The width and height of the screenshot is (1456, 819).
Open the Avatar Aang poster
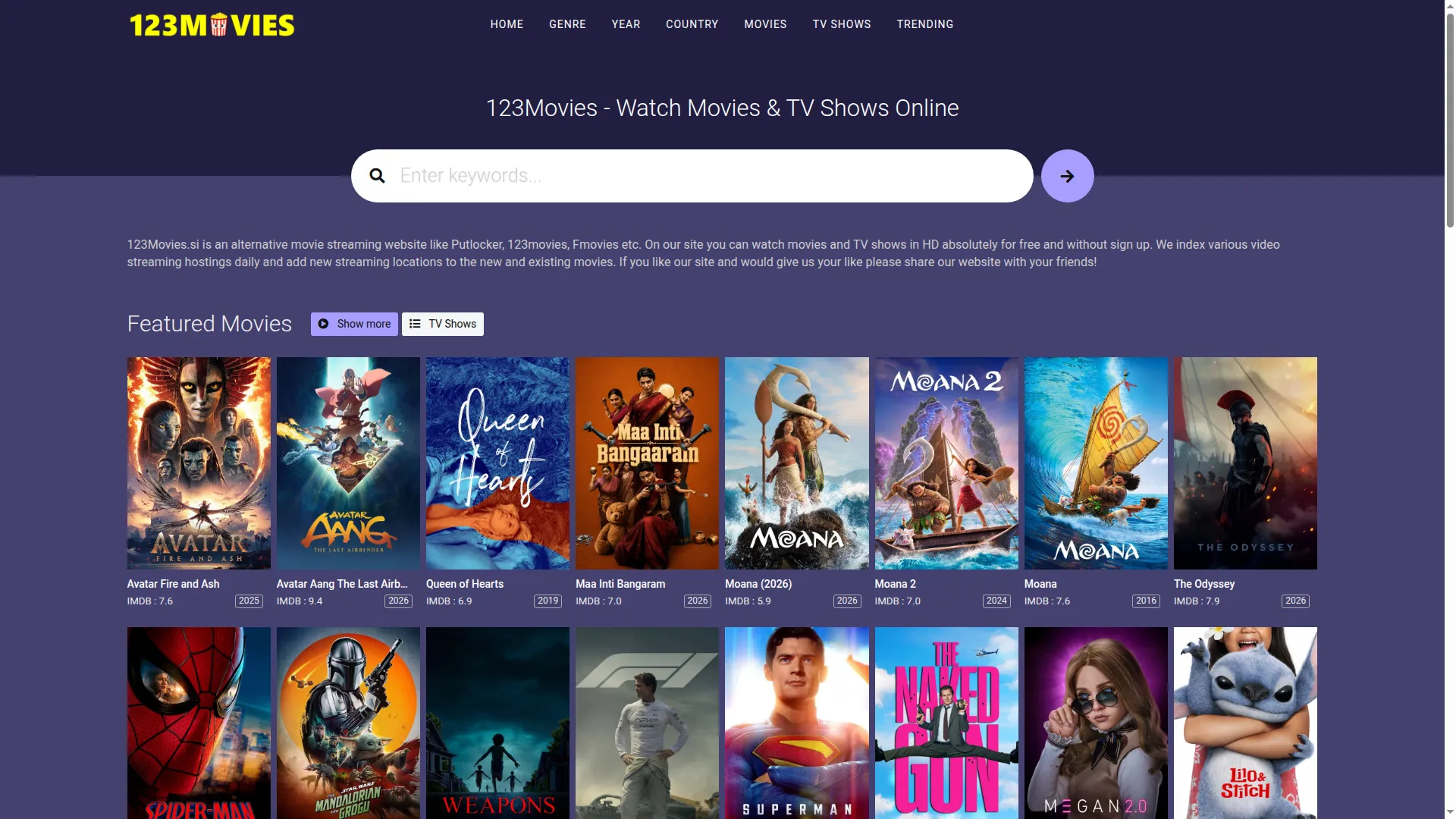pos(348,463)
